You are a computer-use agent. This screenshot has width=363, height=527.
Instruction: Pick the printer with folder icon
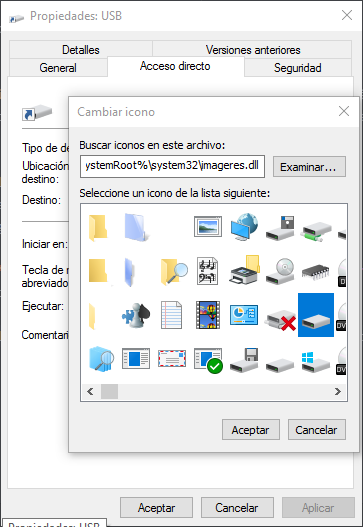click(245, 270)
